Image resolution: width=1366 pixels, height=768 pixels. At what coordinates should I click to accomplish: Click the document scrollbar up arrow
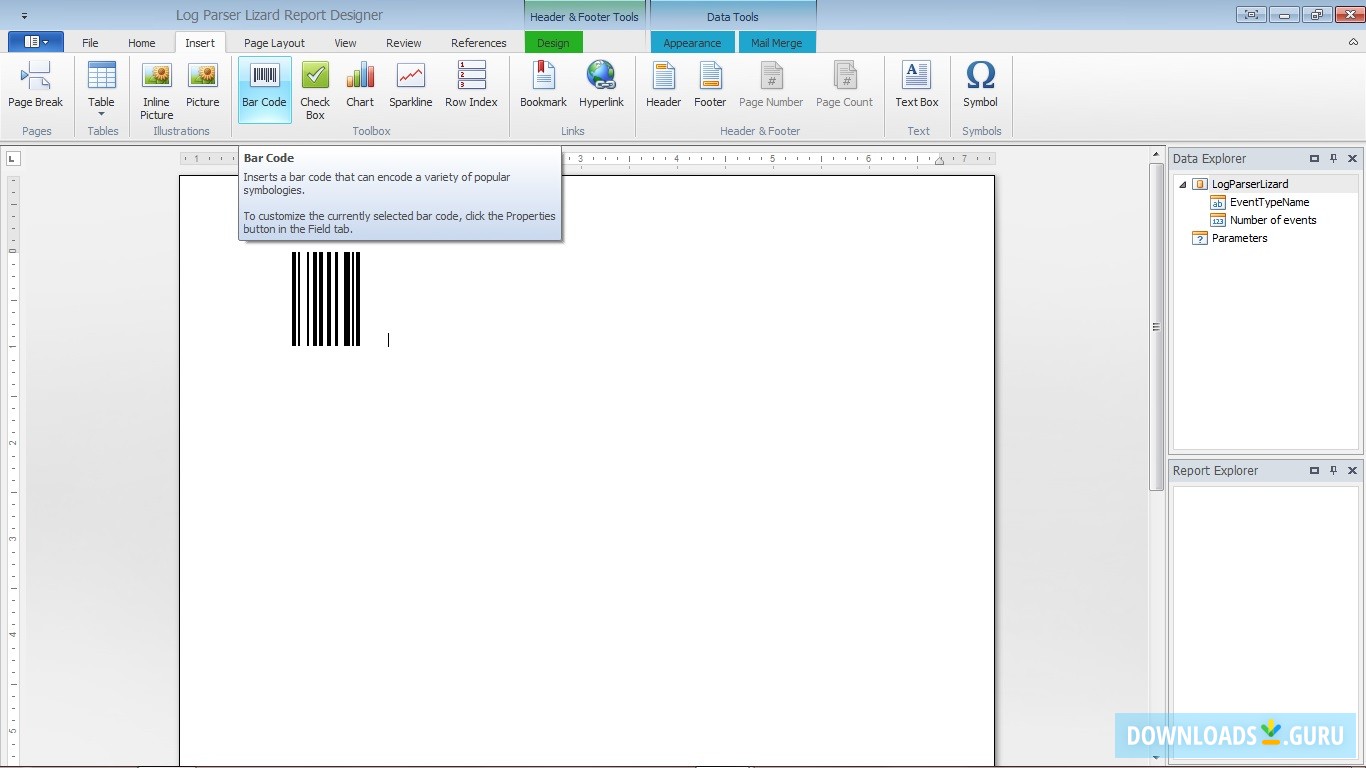[x=1156, y=153]
